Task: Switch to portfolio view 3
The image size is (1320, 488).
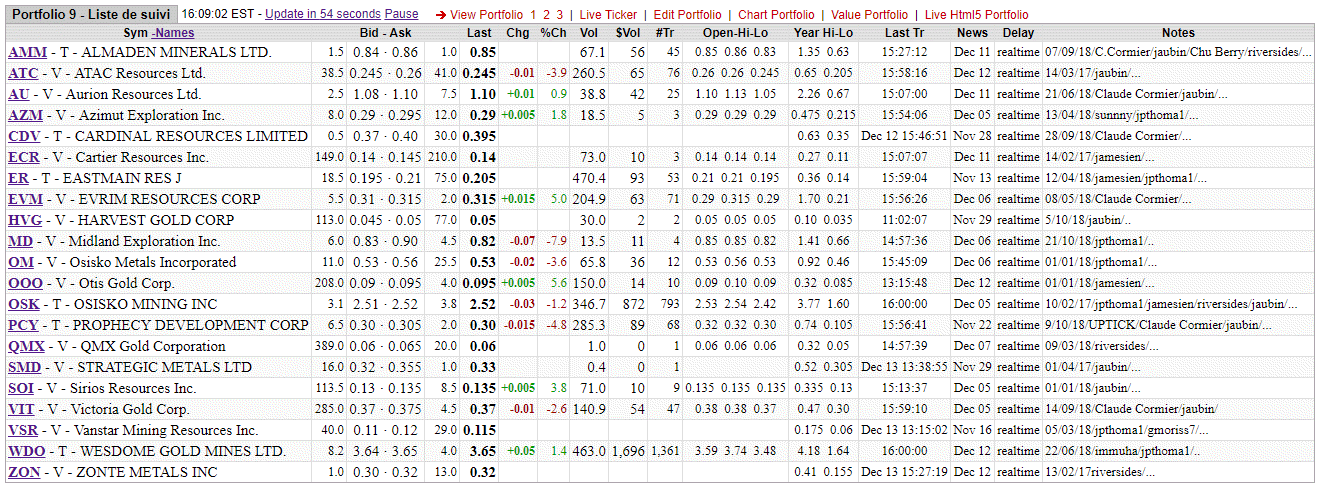Action: [560, 15]
